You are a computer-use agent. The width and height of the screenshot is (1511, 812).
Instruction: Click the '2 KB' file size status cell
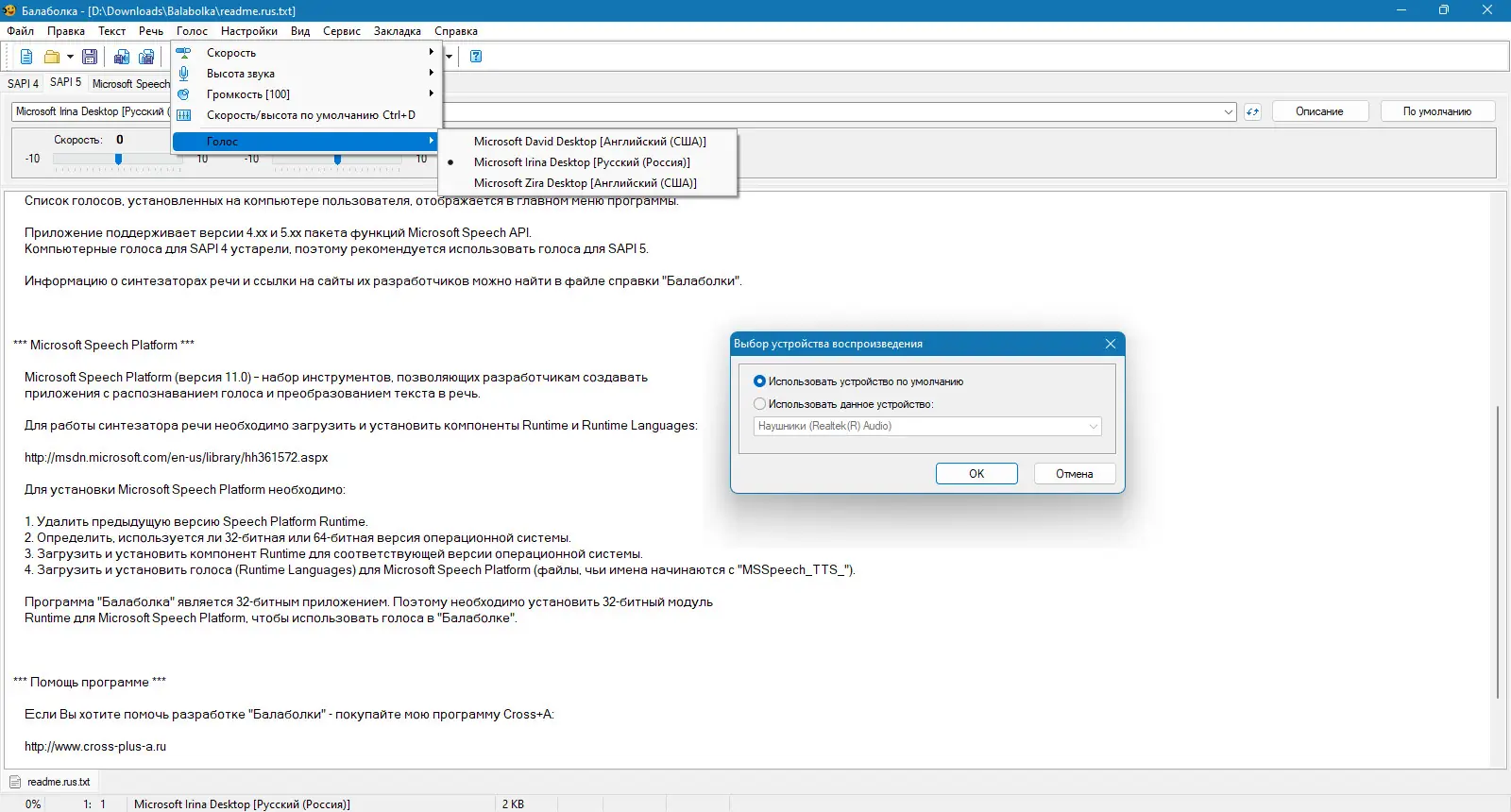(x=513, y=804)
